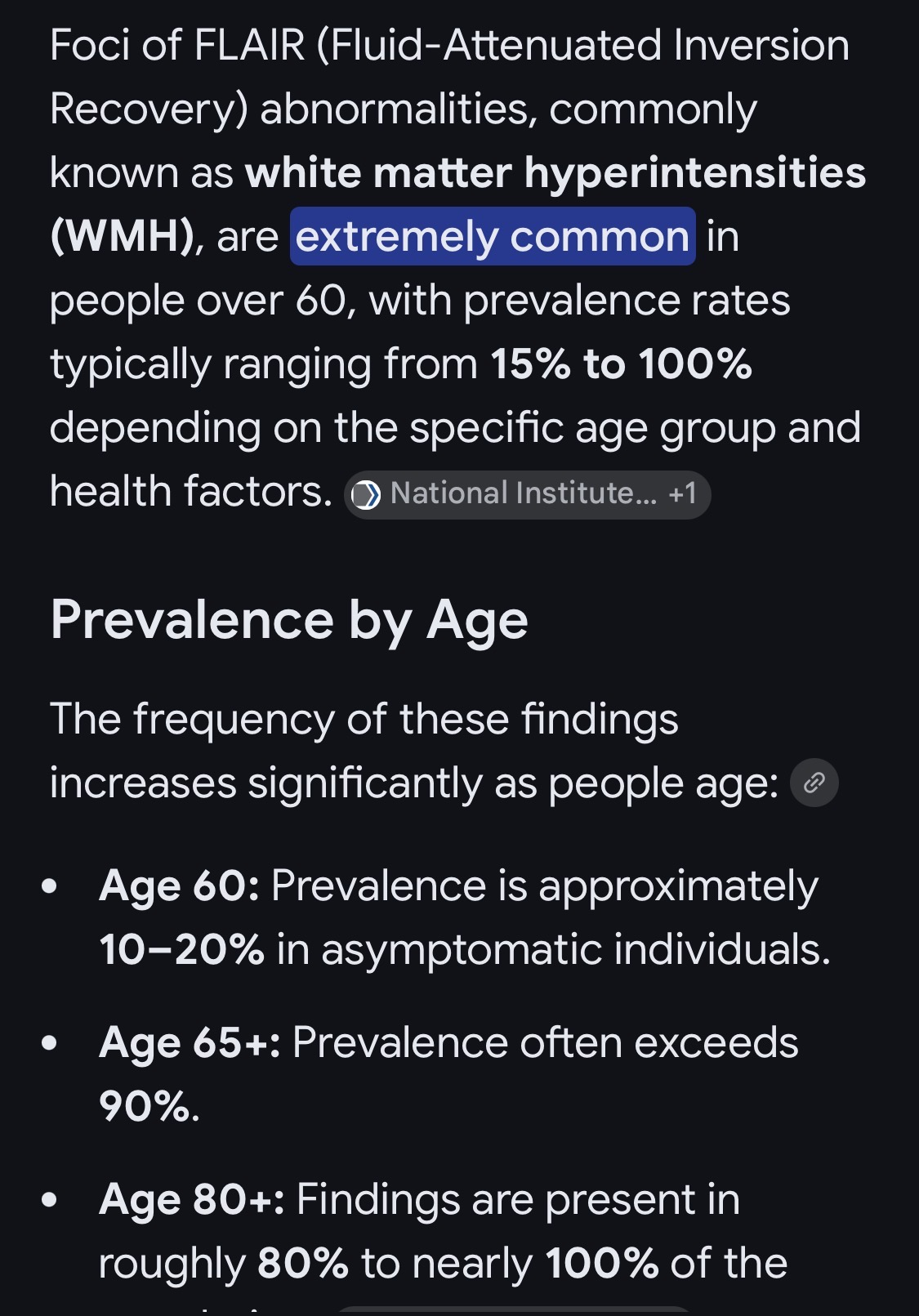The image size is (919, 1316).
Task: Tap the National Institute source logo icon
Action: (365, 494)
